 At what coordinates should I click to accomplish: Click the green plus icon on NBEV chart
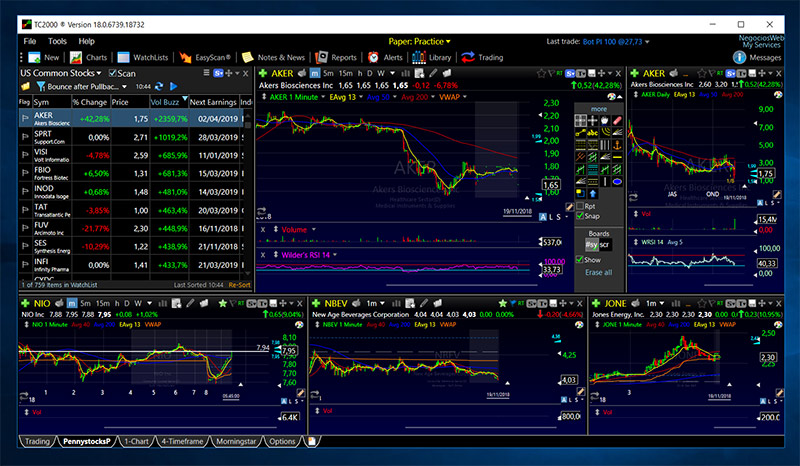click(316, 303)
